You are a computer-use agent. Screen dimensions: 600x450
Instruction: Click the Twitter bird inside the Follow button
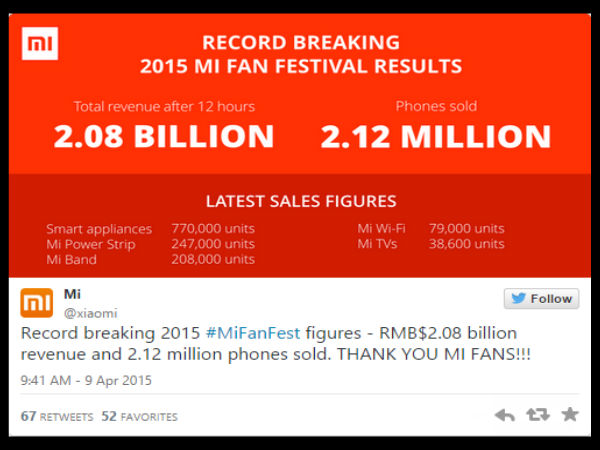tap(518, 298)
